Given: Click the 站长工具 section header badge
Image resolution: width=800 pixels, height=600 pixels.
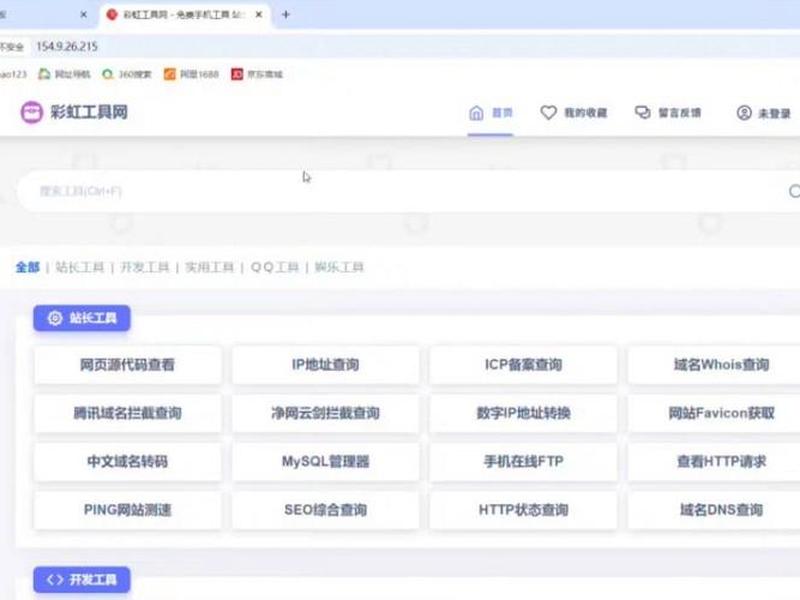Looking at the screenshot, I should pos(82,318).
